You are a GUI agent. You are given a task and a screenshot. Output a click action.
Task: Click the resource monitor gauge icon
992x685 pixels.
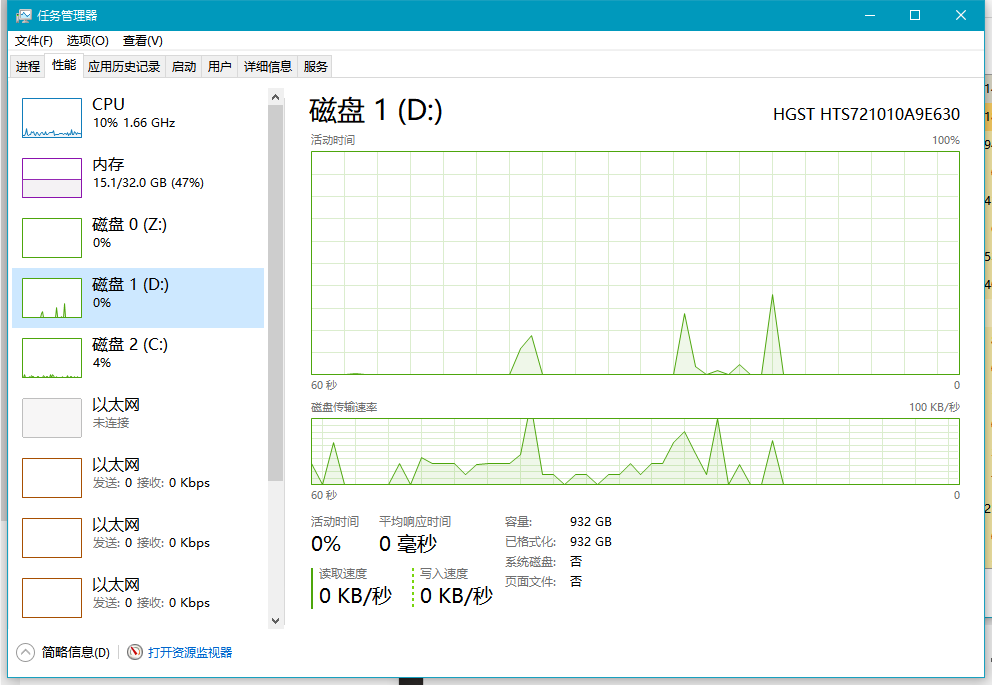(x=135, y=652)
